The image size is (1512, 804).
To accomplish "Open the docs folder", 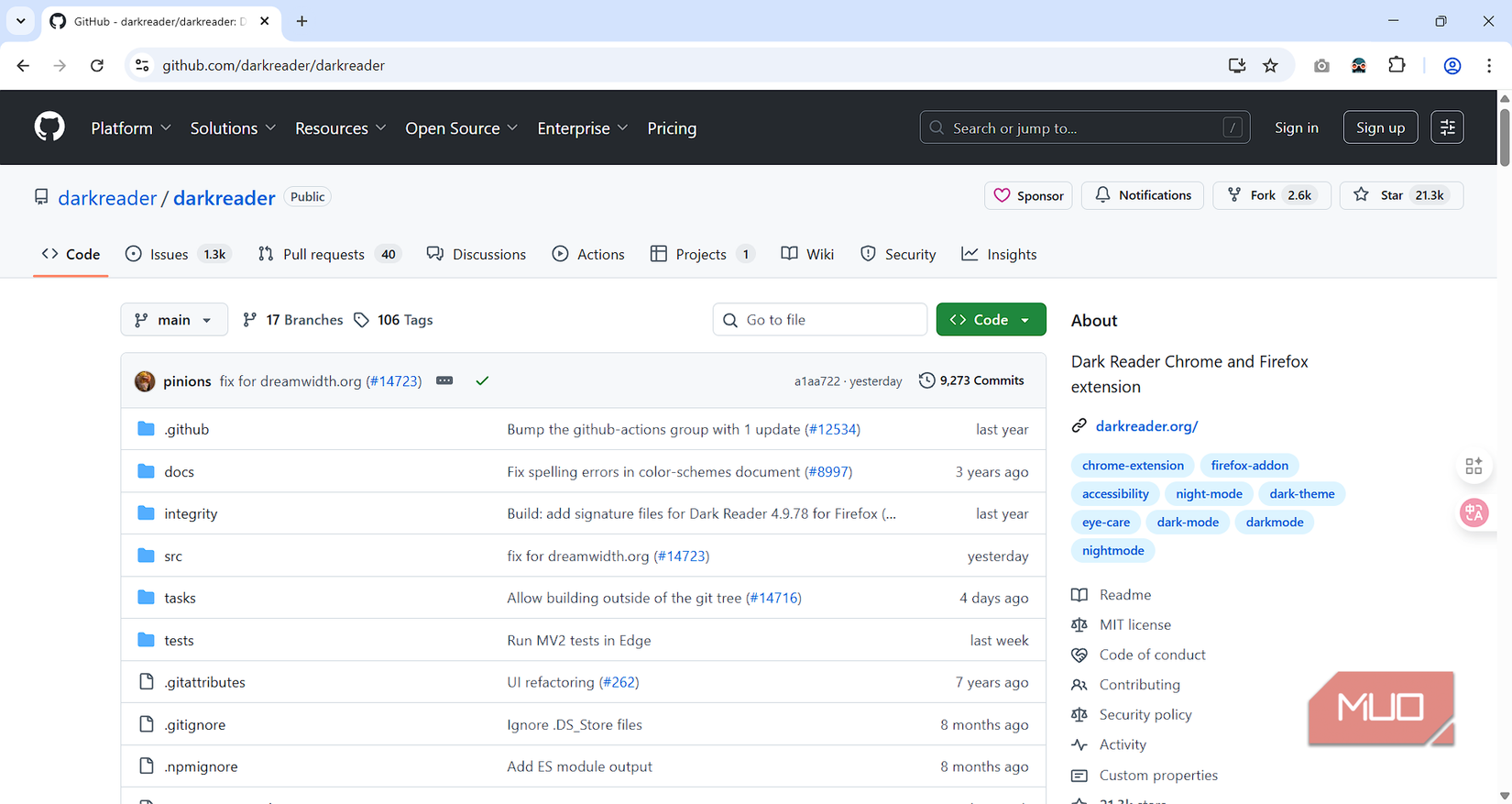I will (179, 471).
